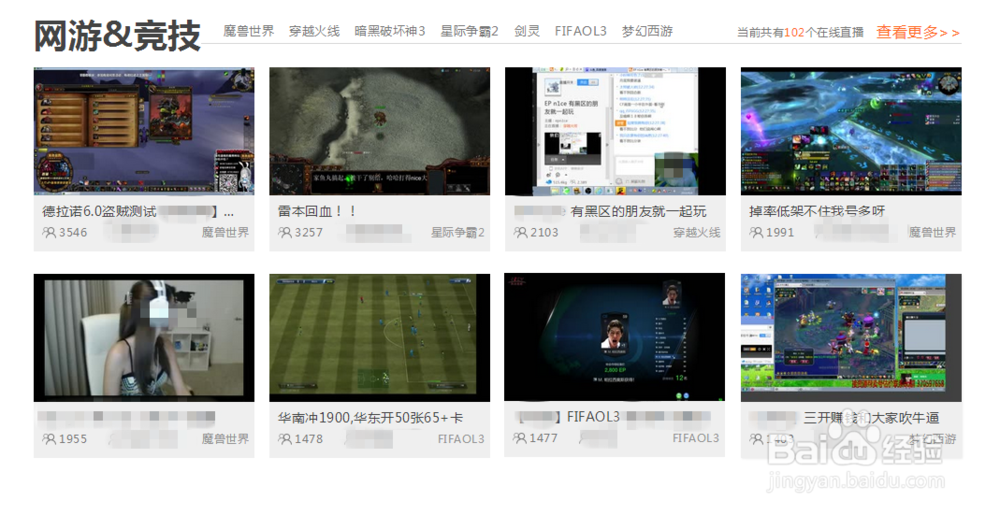Click the viewer count 3257

309,233
